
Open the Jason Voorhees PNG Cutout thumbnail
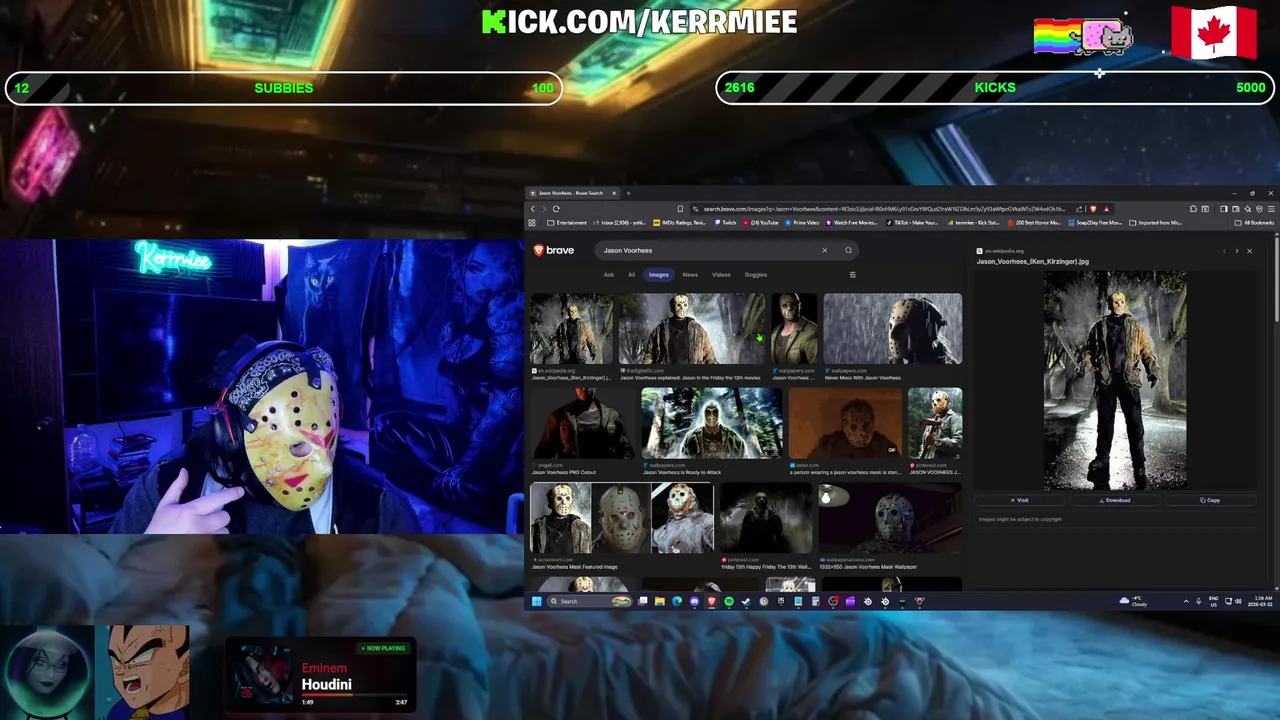(583, 422)
